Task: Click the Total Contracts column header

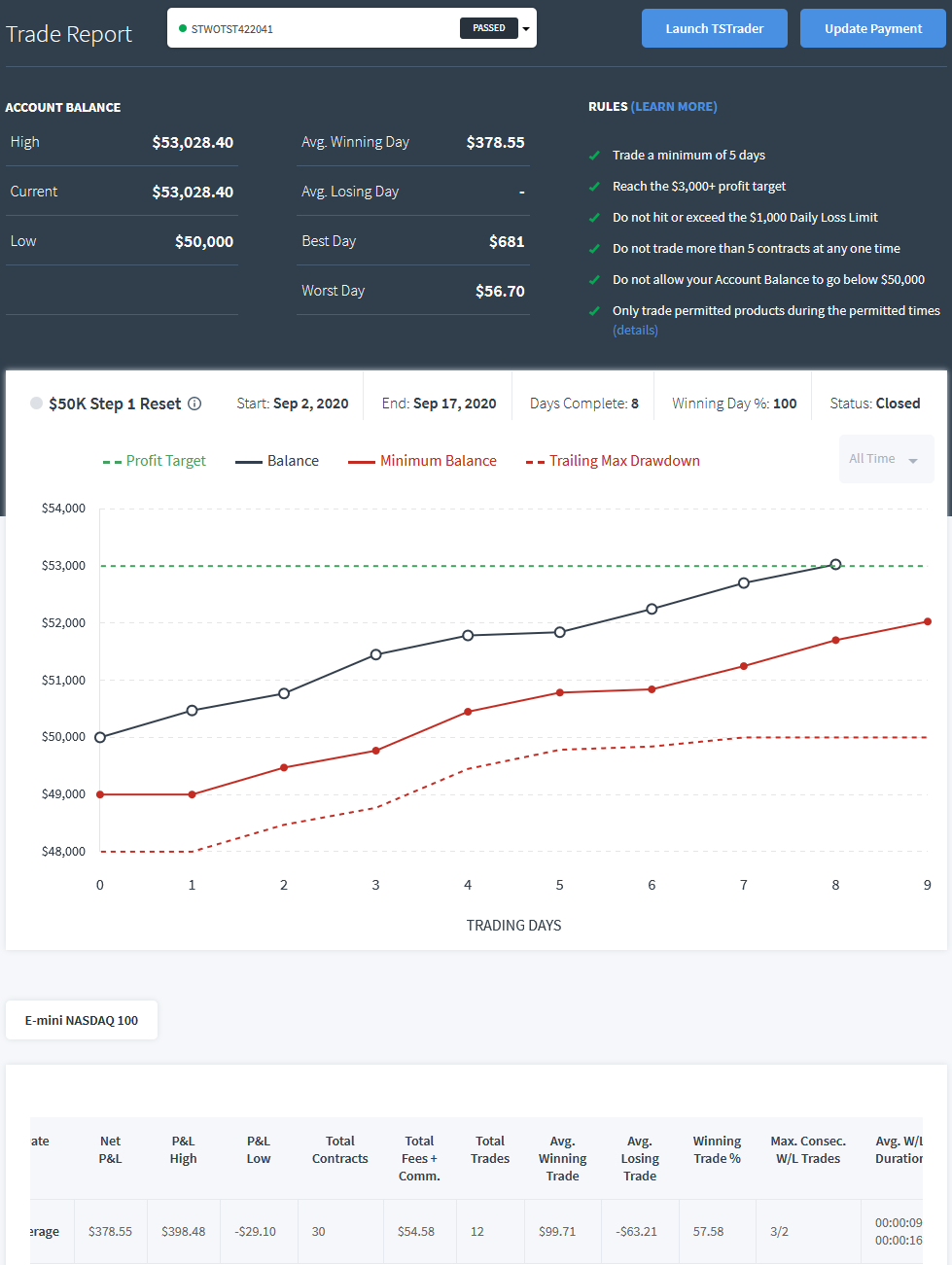Action: click(x=340, y=1149)
